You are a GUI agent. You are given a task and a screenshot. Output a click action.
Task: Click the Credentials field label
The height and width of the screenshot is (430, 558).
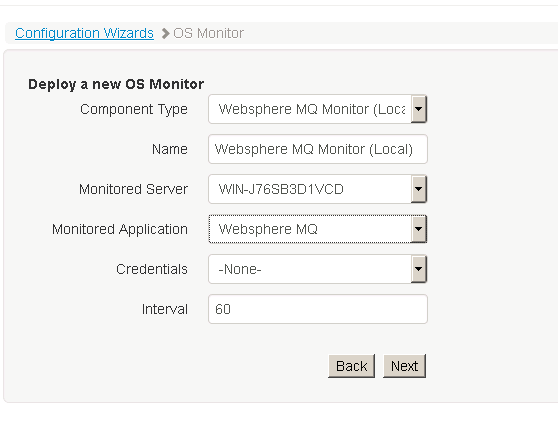point(152,269)
